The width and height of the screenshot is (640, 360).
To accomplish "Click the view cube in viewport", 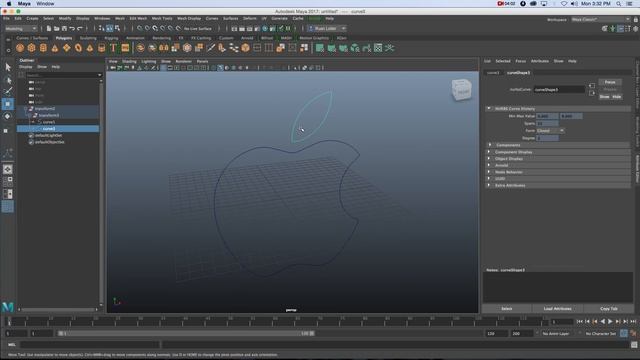I will [462, 90].
